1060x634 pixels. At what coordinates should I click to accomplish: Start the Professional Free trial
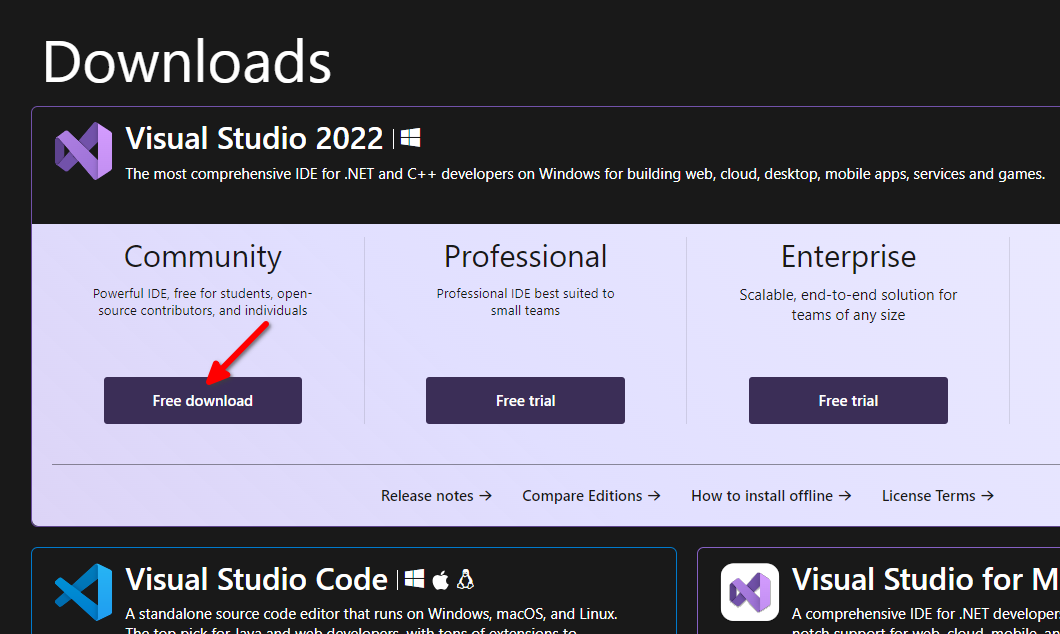(x=525, y=401)
